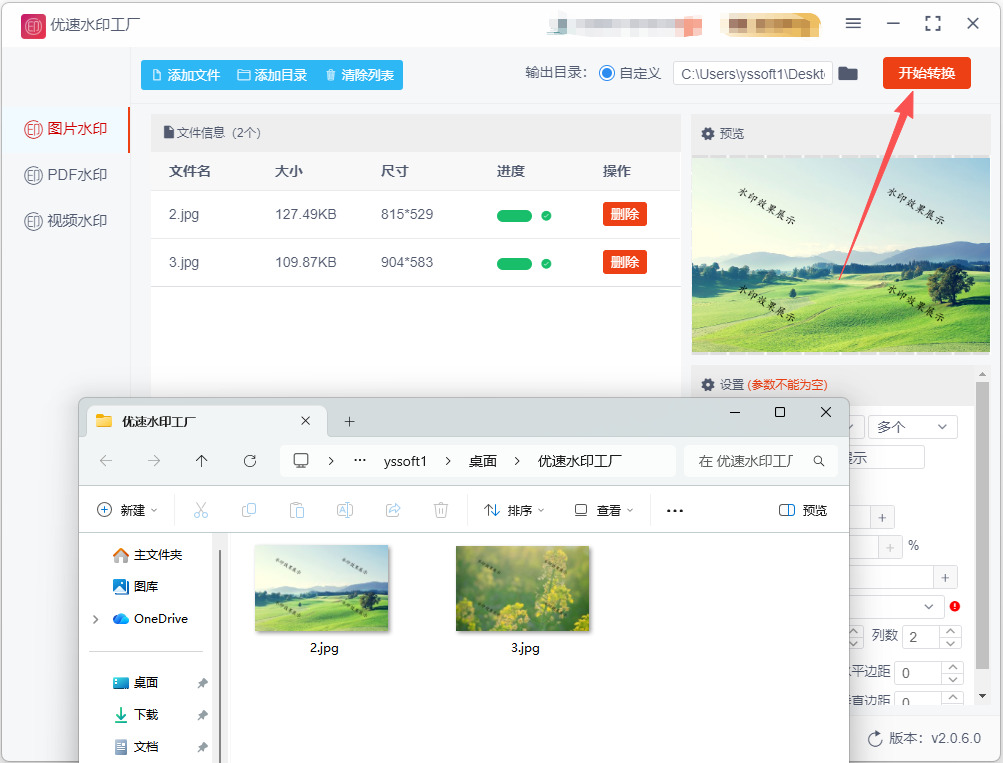Click the version update refresh icon
Viewport: 1003px width, 763px height.
pos(875,738)
